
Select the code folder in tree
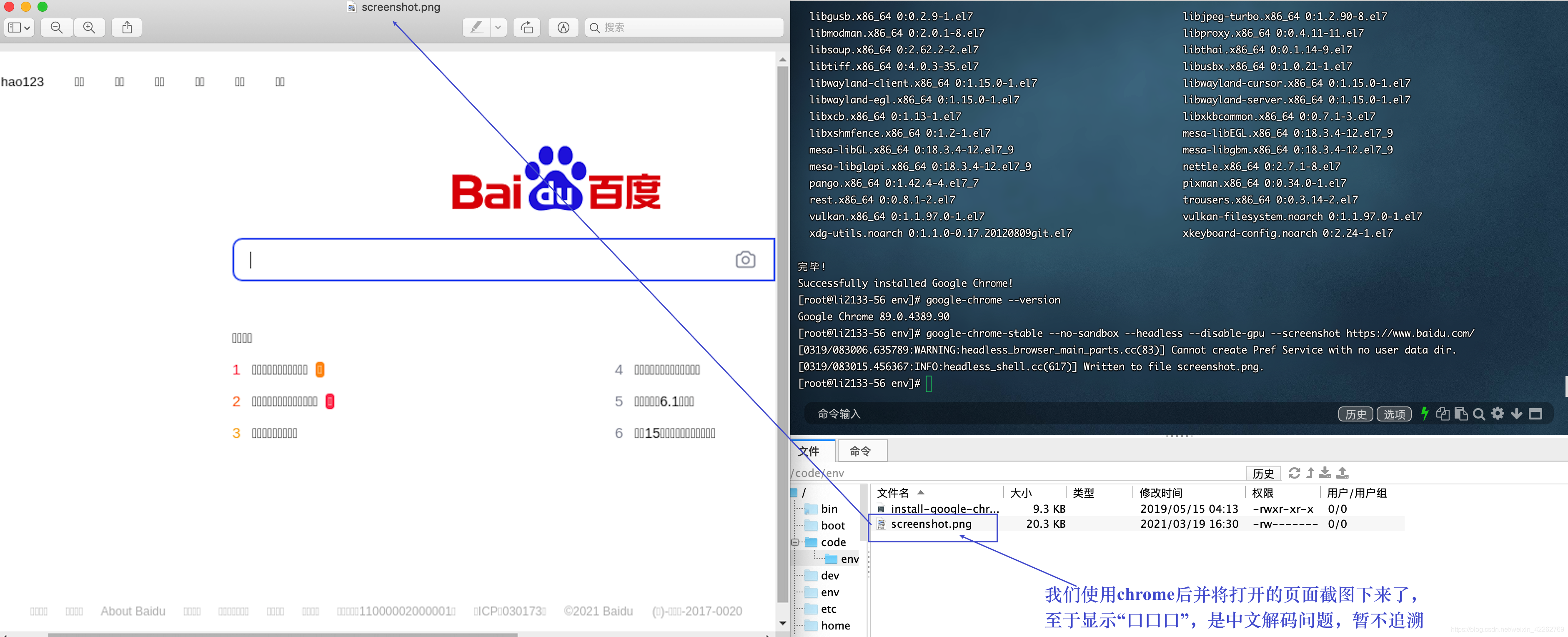833,542
